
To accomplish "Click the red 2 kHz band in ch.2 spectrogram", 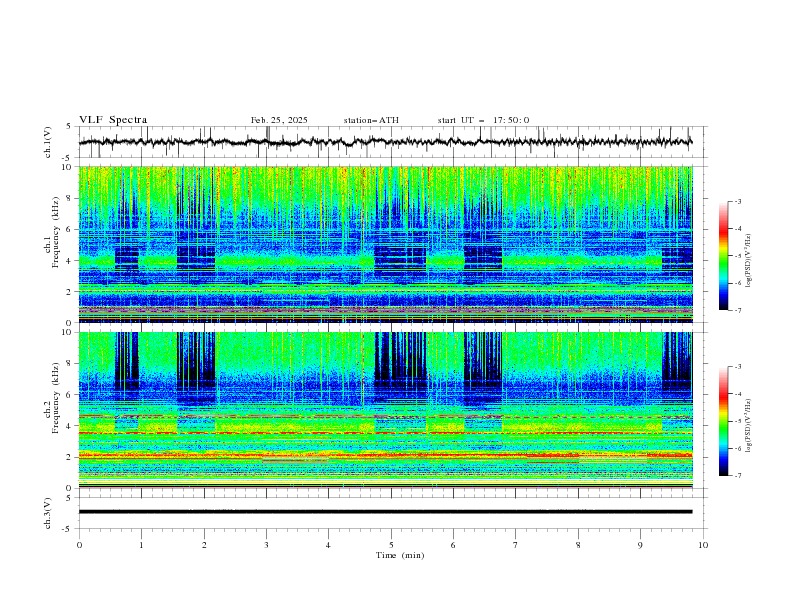I will tap(385, 455).
